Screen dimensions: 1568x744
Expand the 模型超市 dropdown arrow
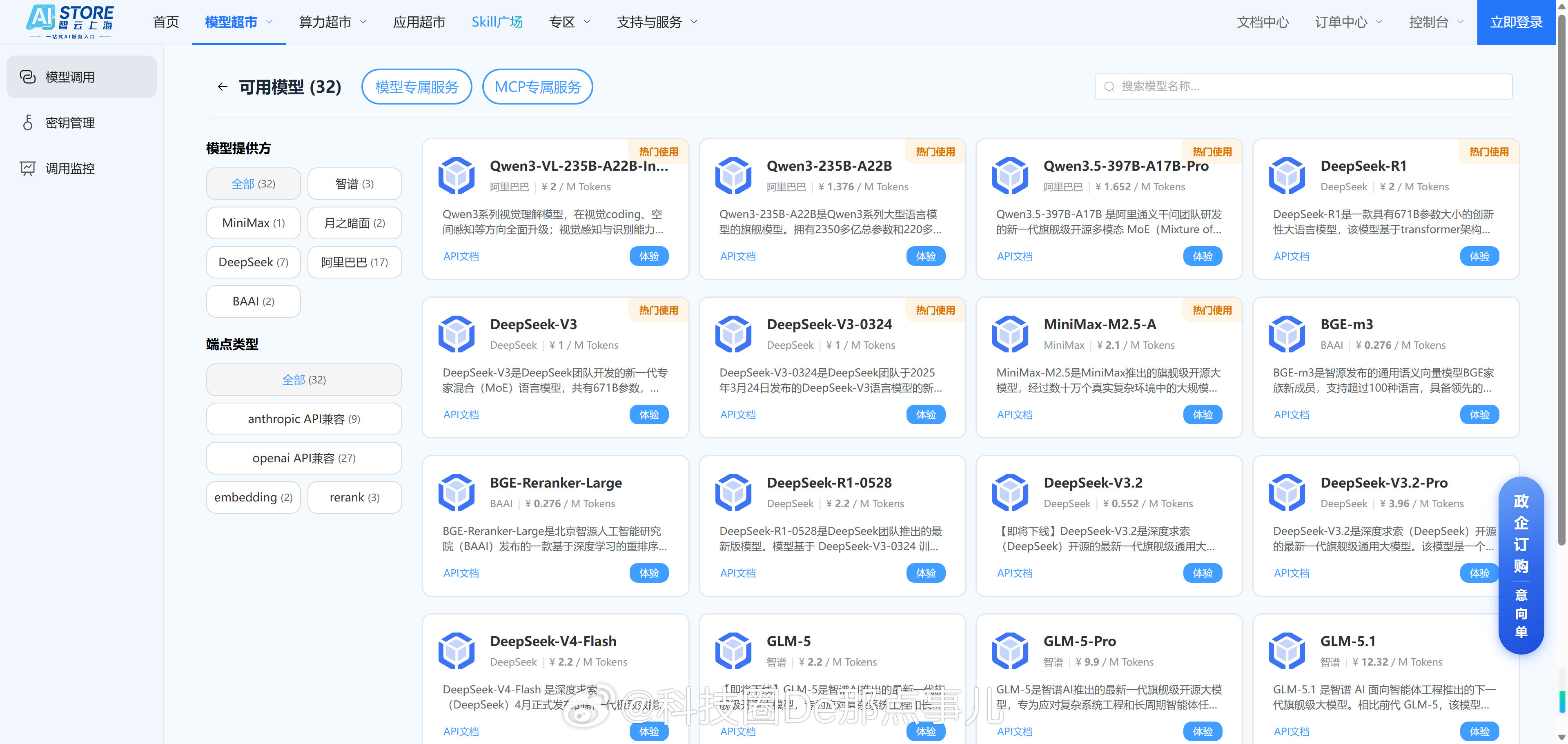click(x=269, y=22)
